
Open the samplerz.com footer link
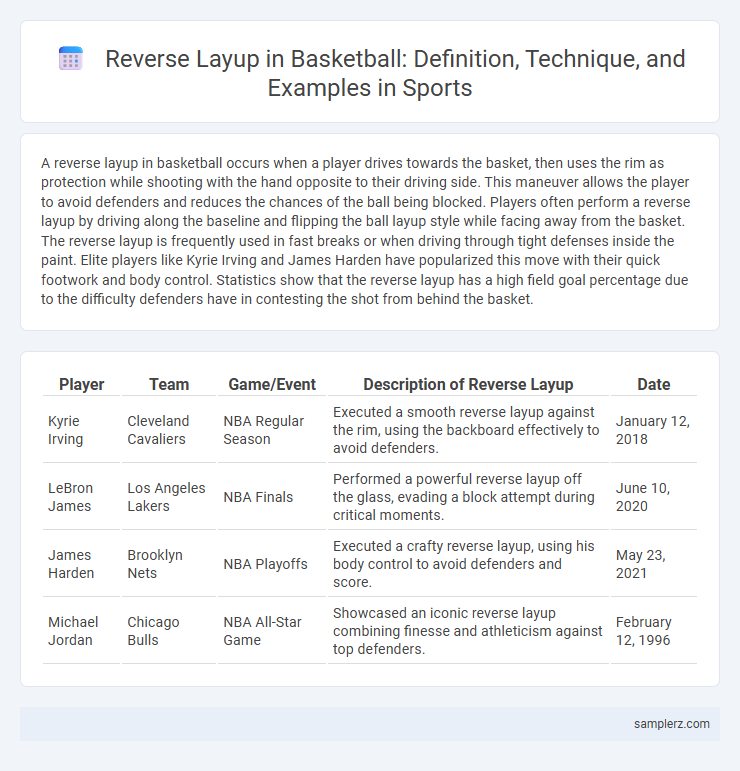[x=672, y=723]
